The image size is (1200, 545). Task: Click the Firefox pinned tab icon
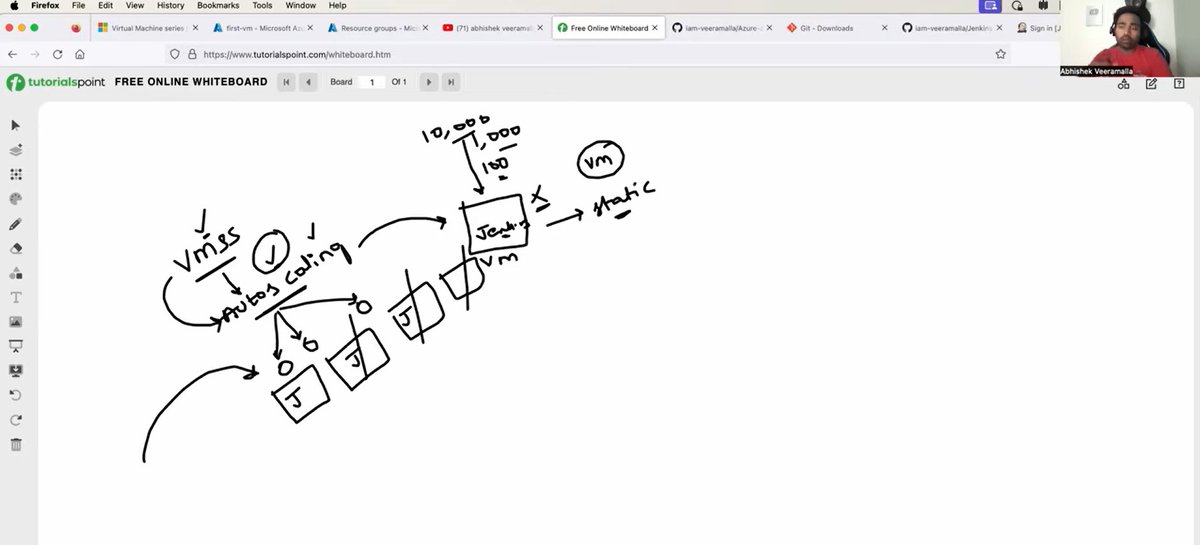pos(76,28)
